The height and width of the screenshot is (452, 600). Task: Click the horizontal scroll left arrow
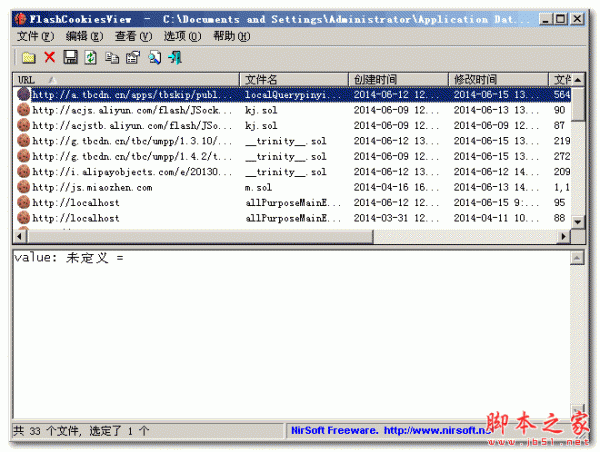[20, 237]
